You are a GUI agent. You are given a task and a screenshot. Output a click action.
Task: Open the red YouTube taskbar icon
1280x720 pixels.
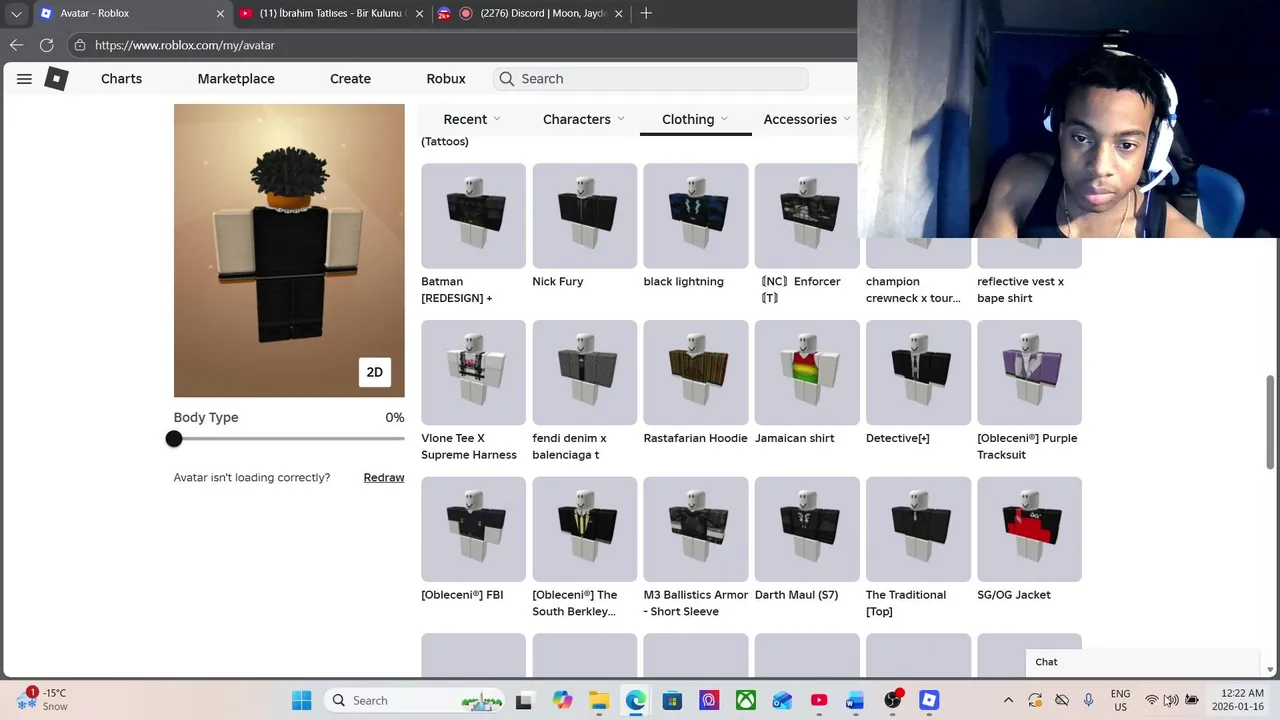point(819,701)
